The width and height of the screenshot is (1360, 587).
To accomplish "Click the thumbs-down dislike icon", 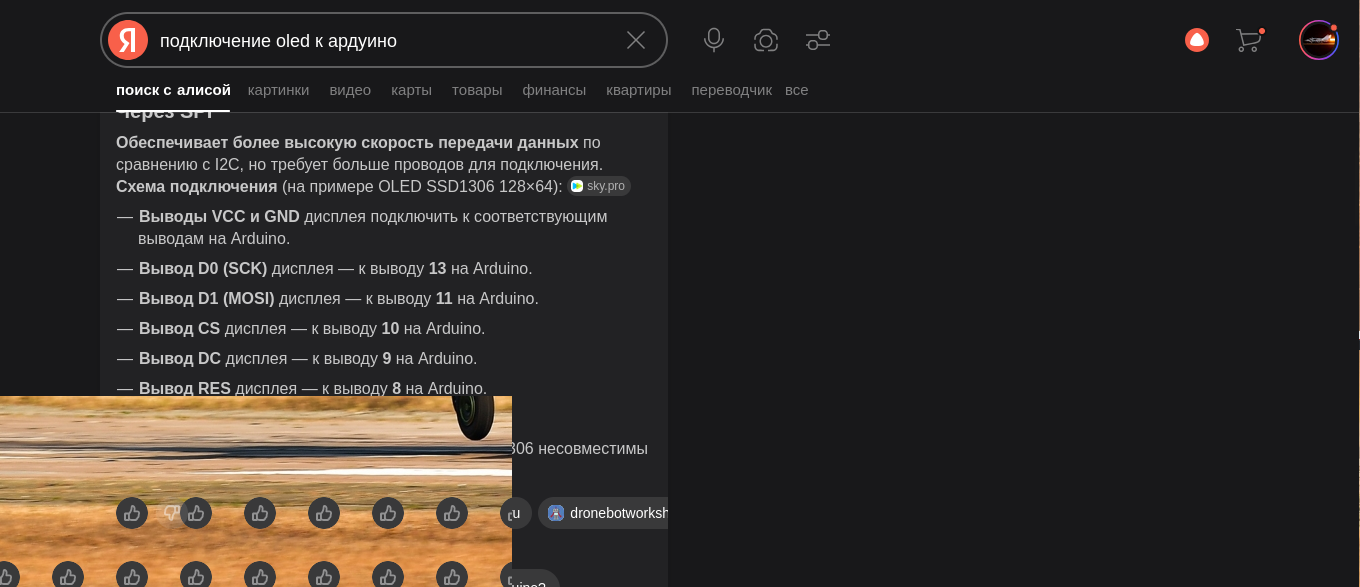I will pyautogui.click(x=171, y=513).
